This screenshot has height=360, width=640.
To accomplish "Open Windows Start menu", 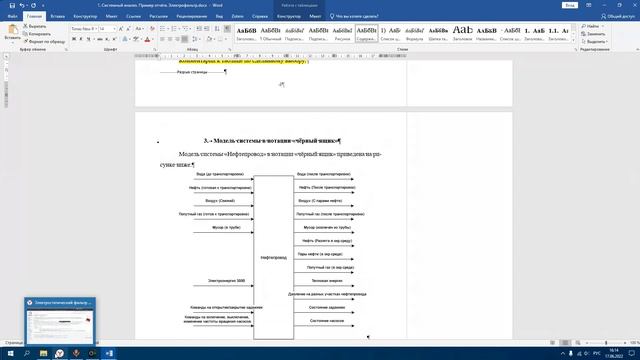I will (x=11, y=353).
